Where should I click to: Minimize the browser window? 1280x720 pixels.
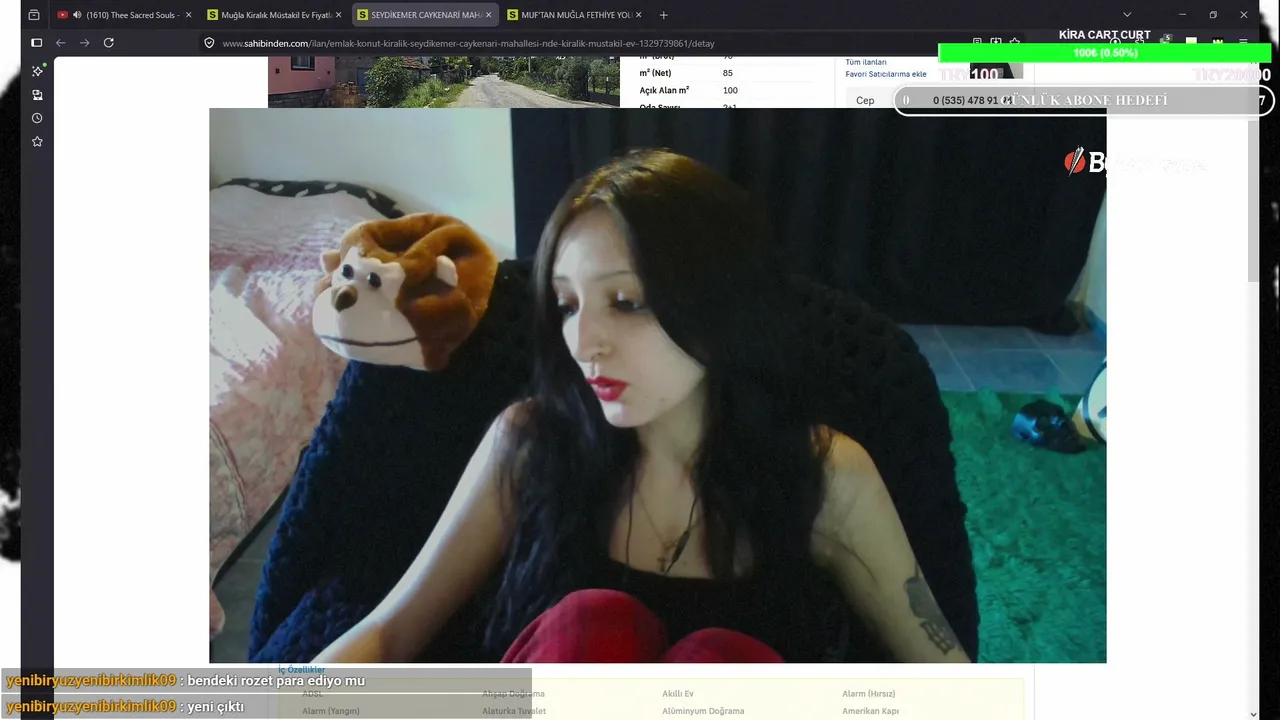click(x=1182, y=15)
